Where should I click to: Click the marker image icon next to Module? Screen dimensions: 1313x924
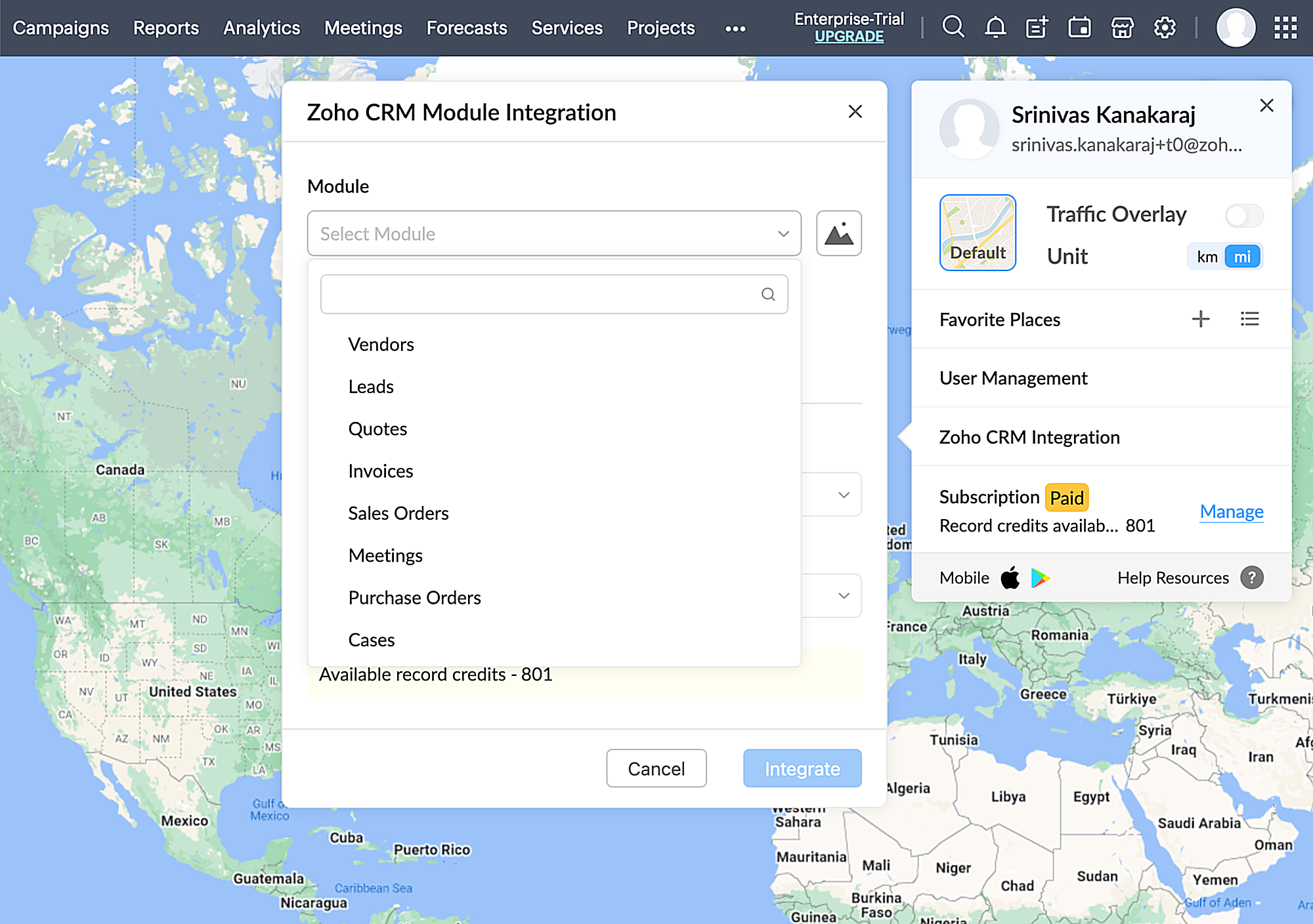pyautogui.click(x=838, y=234)
